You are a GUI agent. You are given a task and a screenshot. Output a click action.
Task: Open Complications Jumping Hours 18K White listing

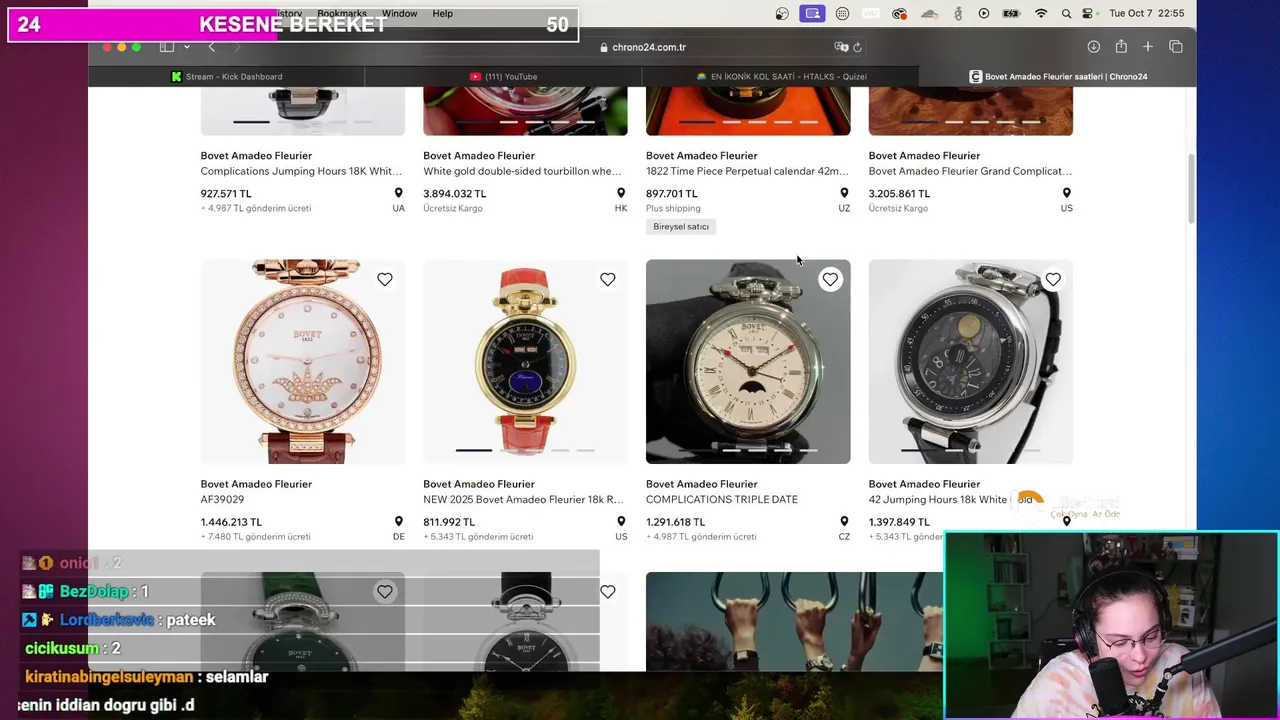301,171
